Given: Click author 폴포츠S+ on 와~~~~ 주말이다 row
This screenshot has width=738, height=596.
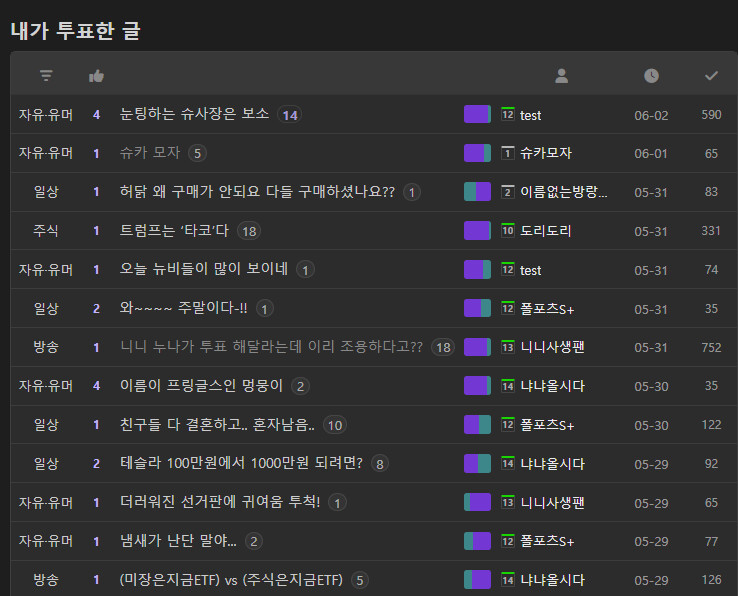Looking at the screenshot, I should [547, 308].
